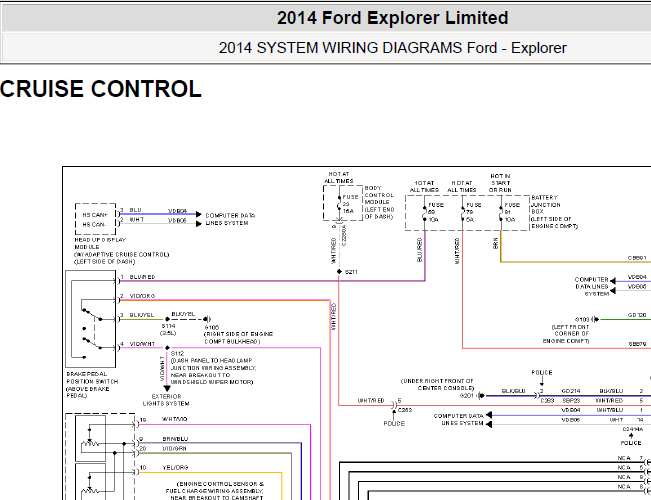Click the S211 splice dot

(x=339, y=272)
